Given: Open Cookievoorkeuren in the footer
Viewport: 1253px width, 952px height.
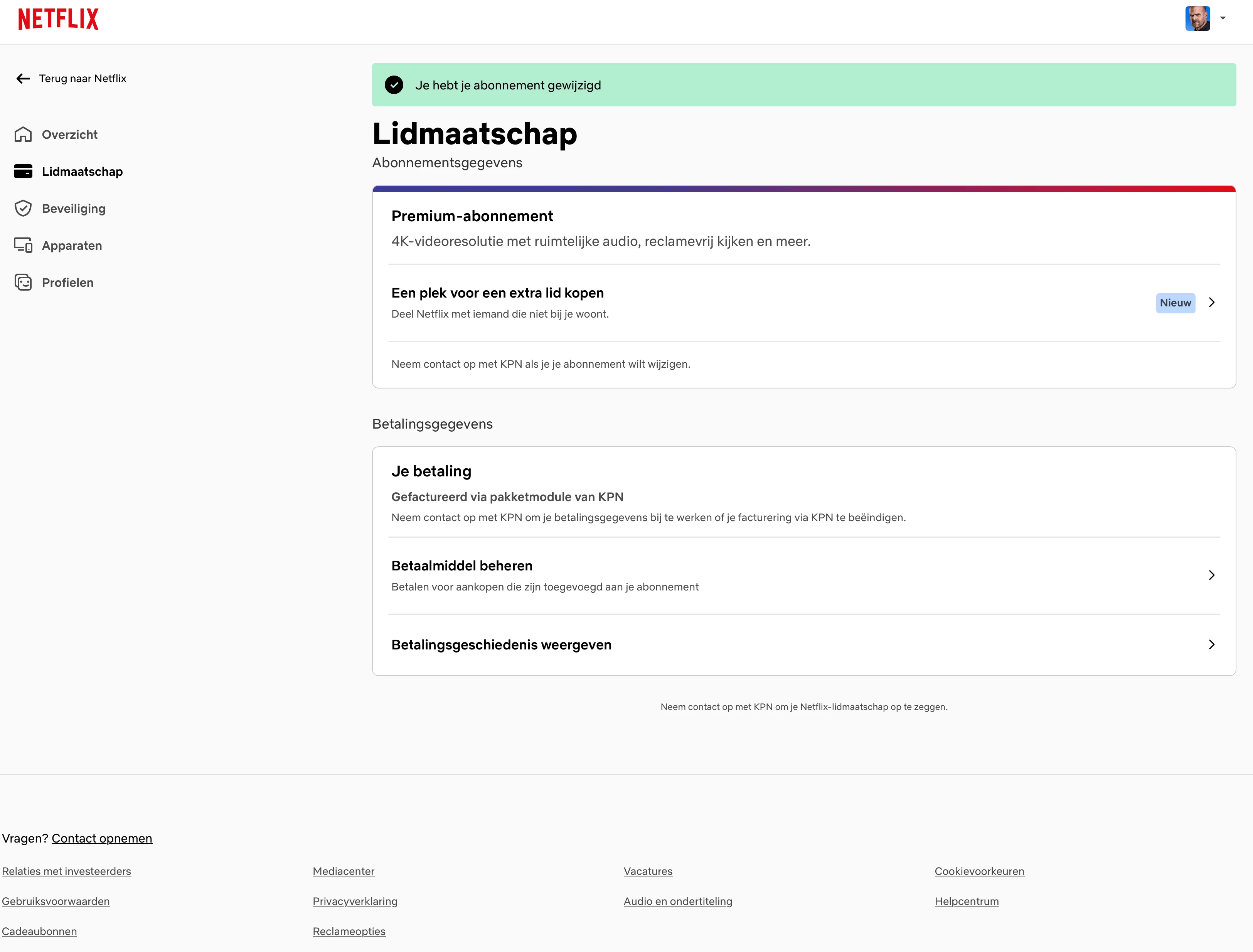Looking at the screenshot, I should (x=979, y=871).
